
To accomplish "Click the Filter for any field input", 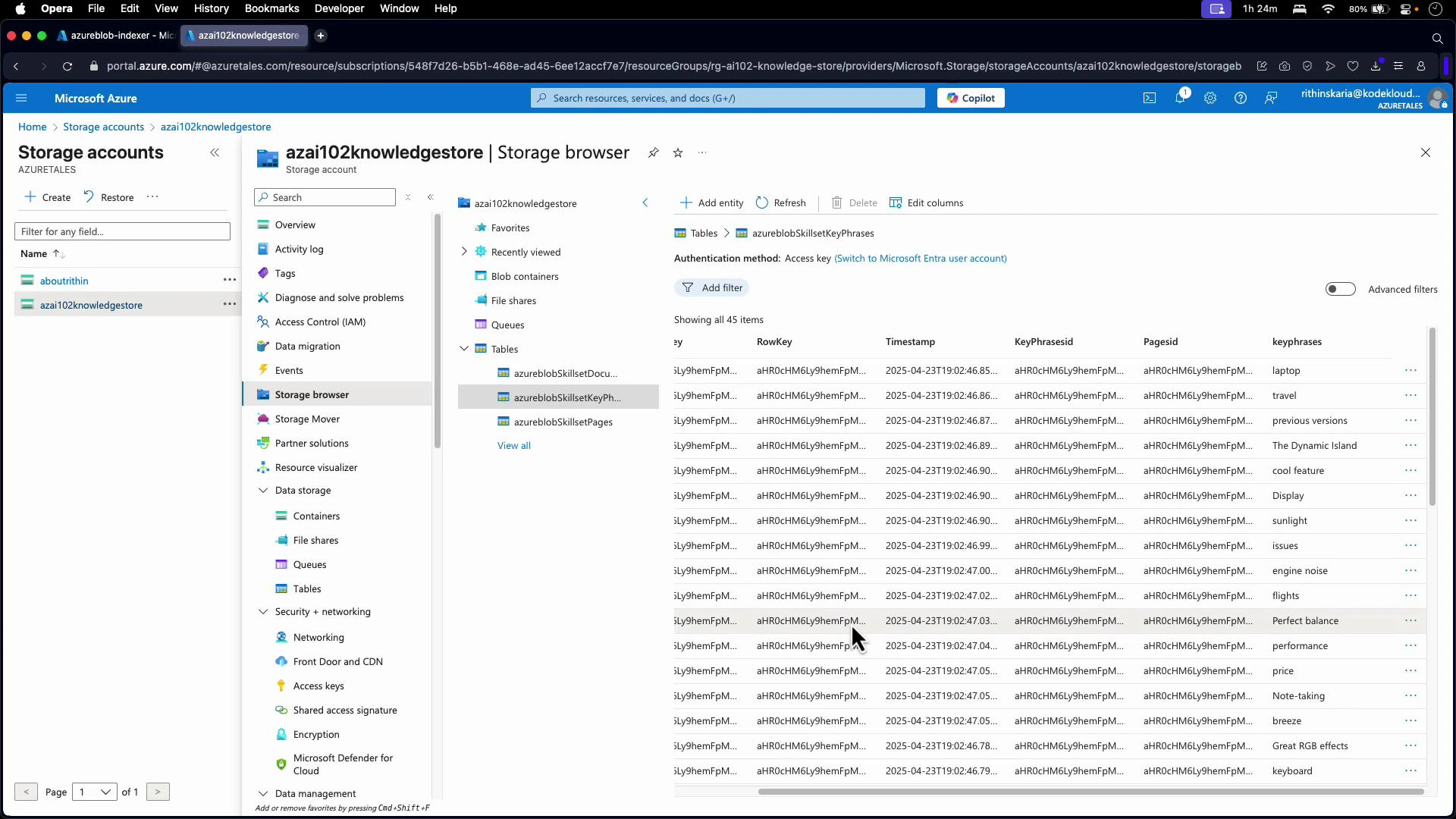I will [x=122, y=231].
